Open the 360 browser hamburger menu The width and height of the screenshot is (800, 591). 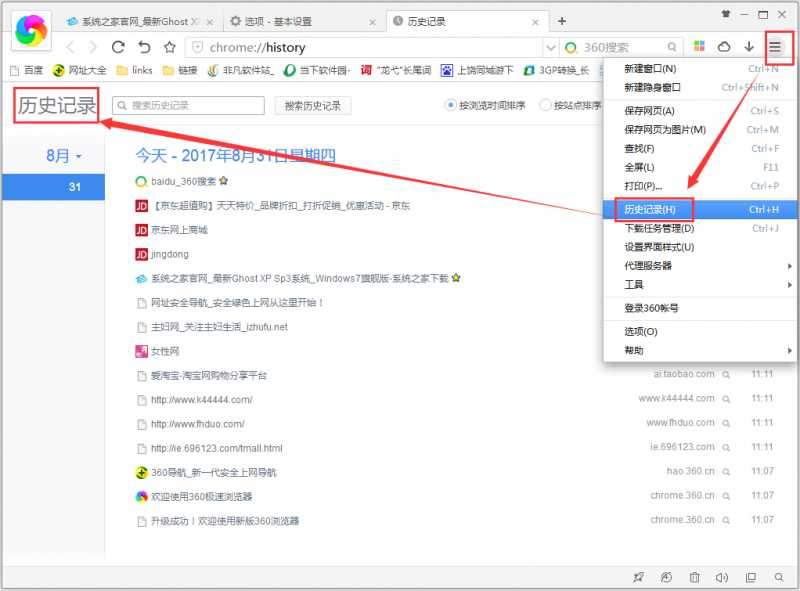pyautogui.click(x=775, y=46)
